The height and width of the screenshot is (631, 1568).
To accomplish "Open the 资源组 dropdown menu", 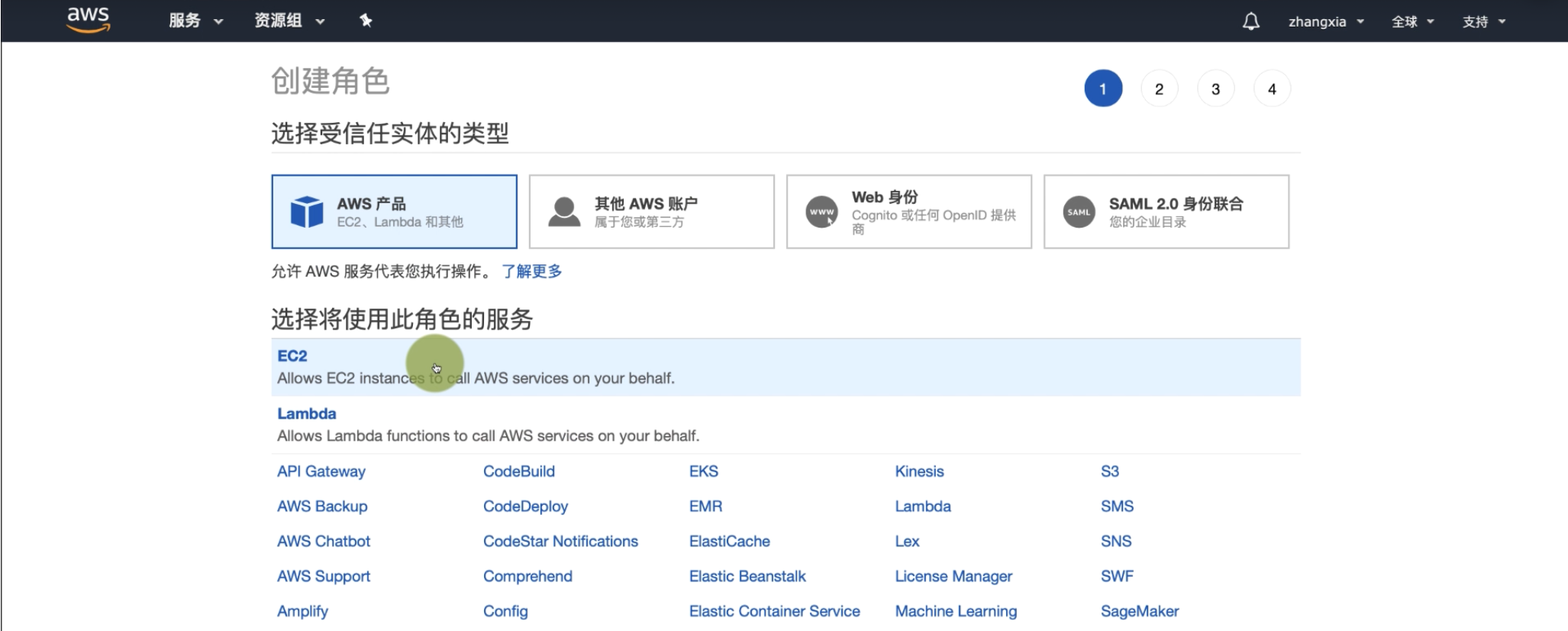I will [x=289, y=21].
